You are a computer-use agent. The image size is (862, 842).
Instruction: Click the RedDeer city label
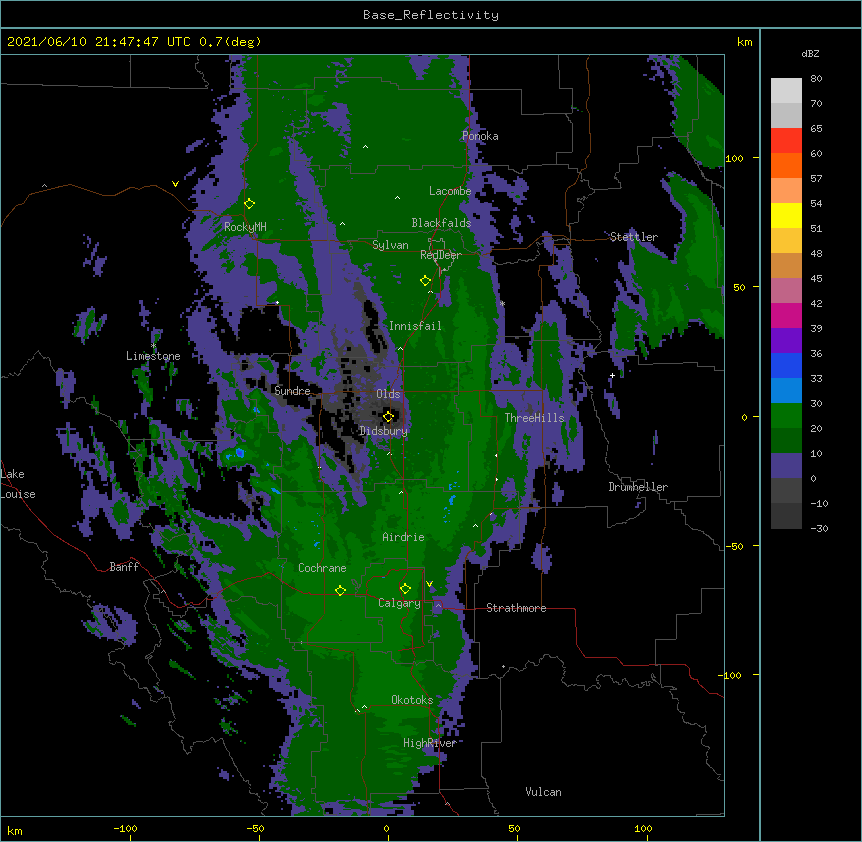(440, 255)
